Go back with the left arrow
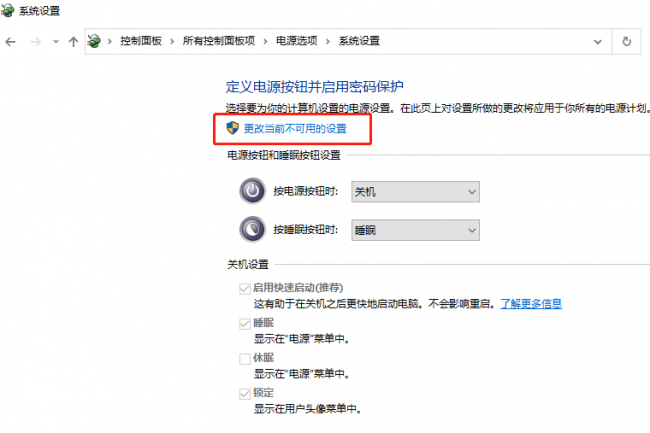This screenshot has width=650, height=433. (10, 41)
